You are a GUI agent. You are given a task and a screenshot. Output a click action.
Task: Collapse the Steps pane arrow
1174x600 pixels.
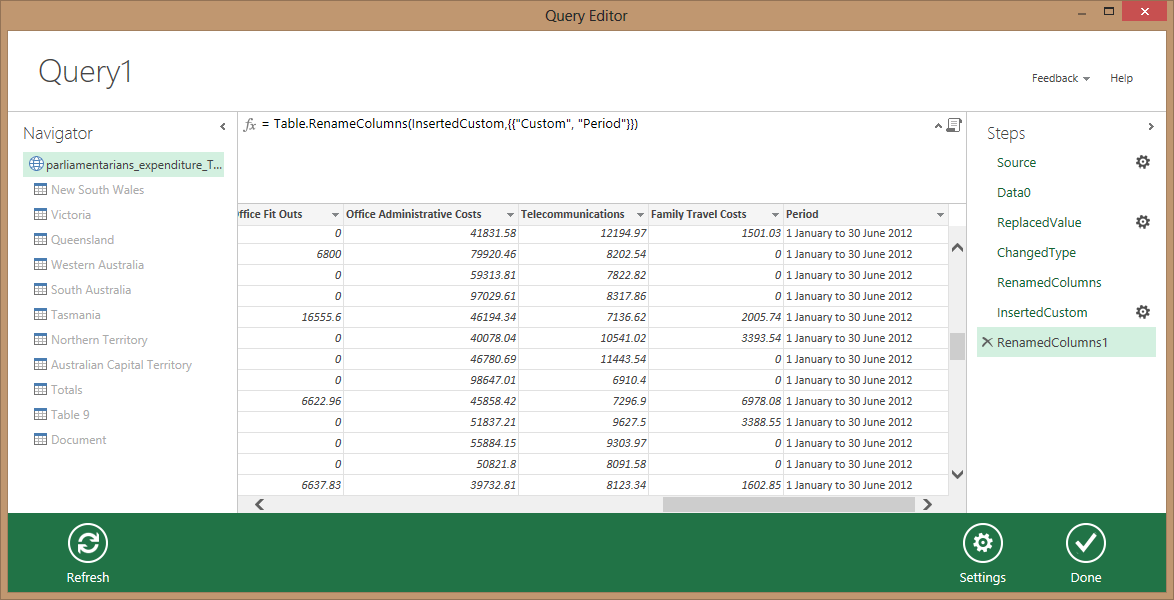(1151, 127)
